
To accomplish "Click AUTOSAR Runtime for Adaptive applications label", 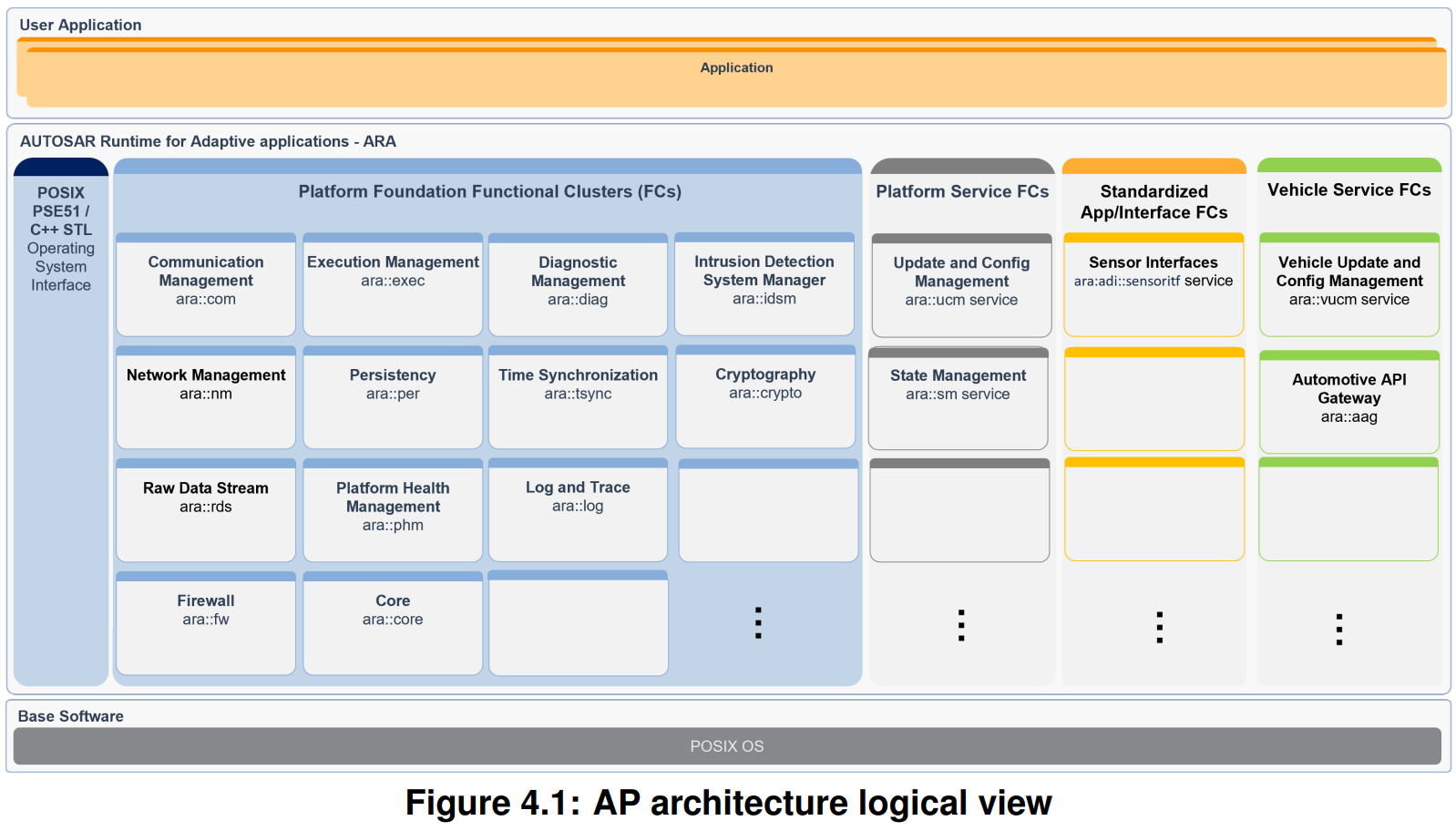I will pos(208,141).
